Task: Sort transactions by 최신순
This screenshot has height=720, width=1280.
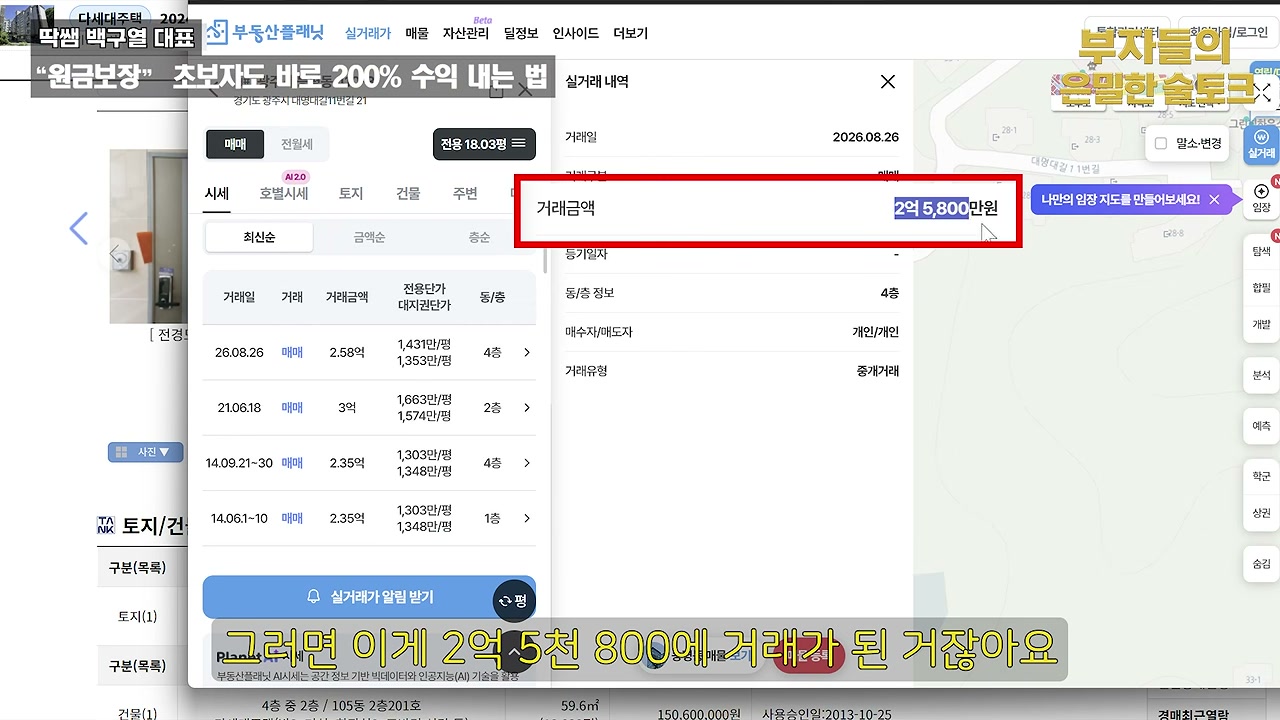Action: (259, 238)
